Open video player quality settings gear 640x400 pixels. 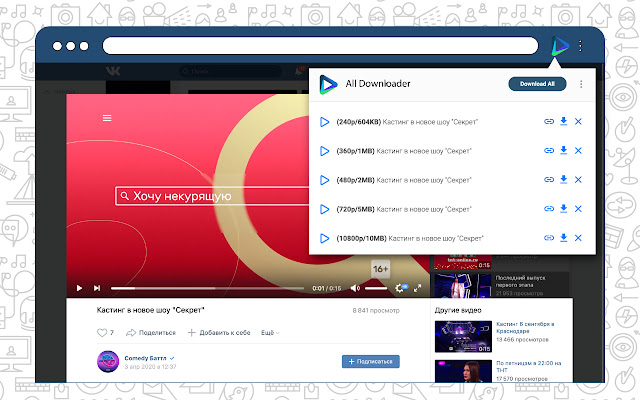point(400,288)
